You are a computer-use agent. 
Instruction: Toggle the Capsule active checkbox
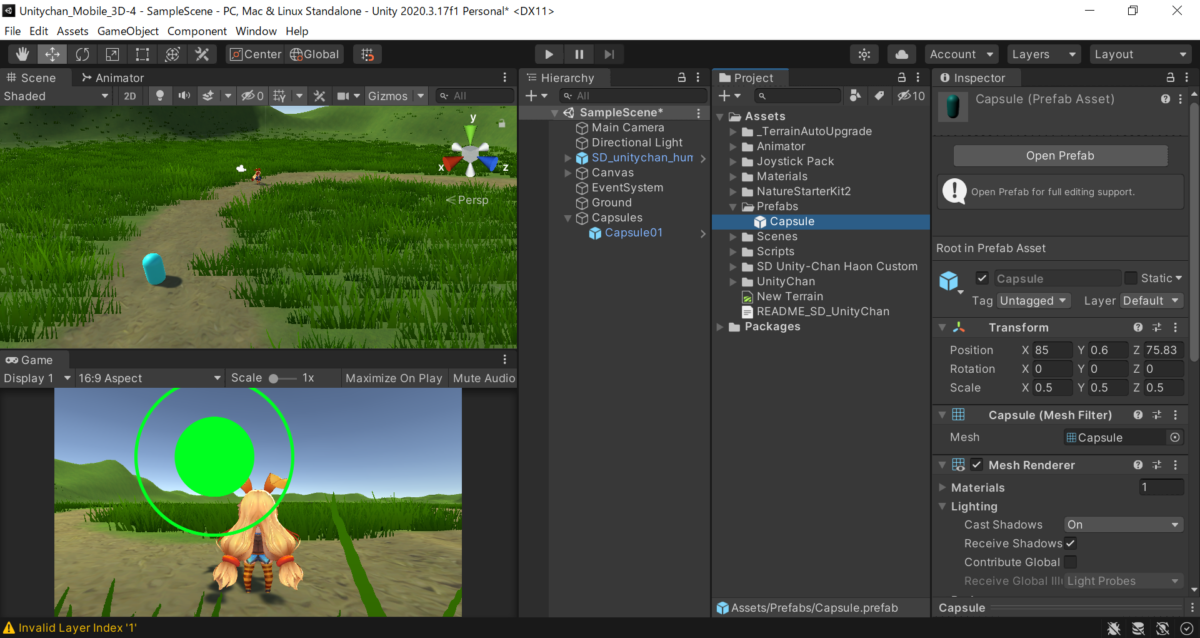click(982, 279)
